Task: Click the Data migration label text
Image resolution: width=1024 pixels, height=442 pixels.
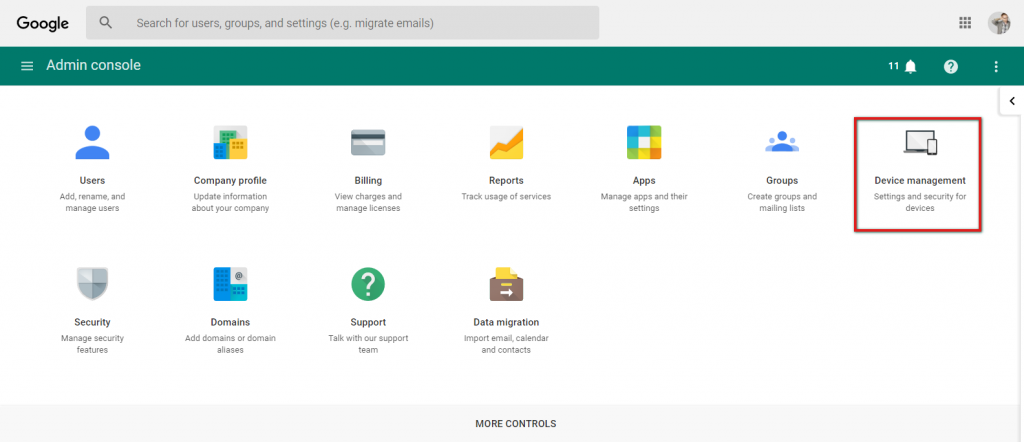Action: (506, 323)
